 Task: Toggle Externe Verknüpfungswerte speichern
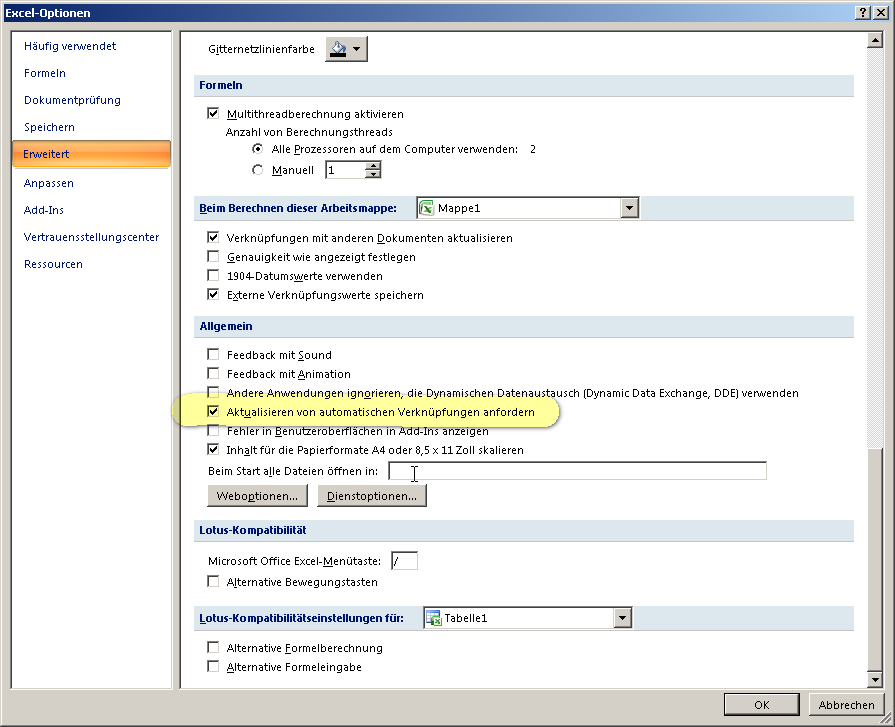213,294
